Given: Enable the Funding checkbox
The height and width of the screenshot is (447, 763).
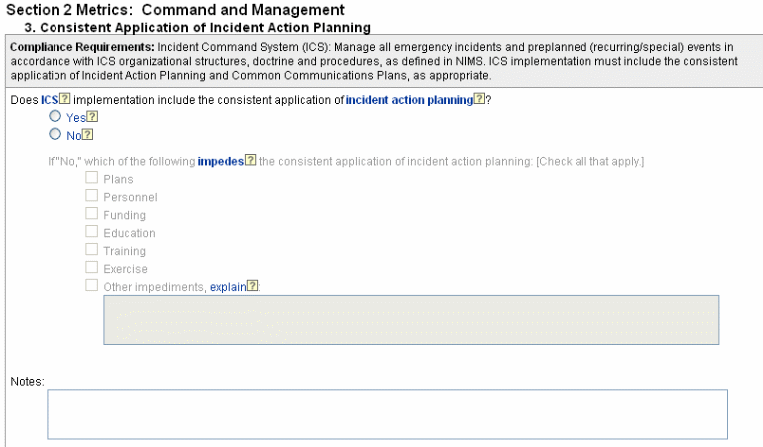Looking at the screenshot, I should click(92, 214).
